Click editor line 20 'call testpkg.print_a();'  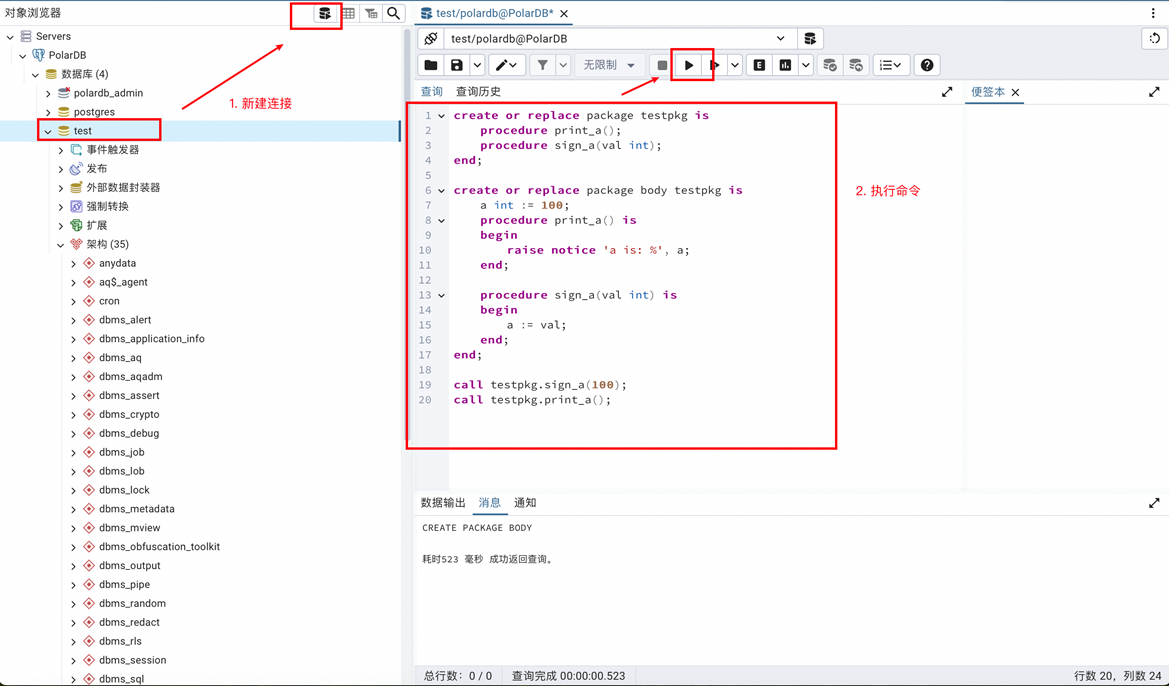pos(532,400)
